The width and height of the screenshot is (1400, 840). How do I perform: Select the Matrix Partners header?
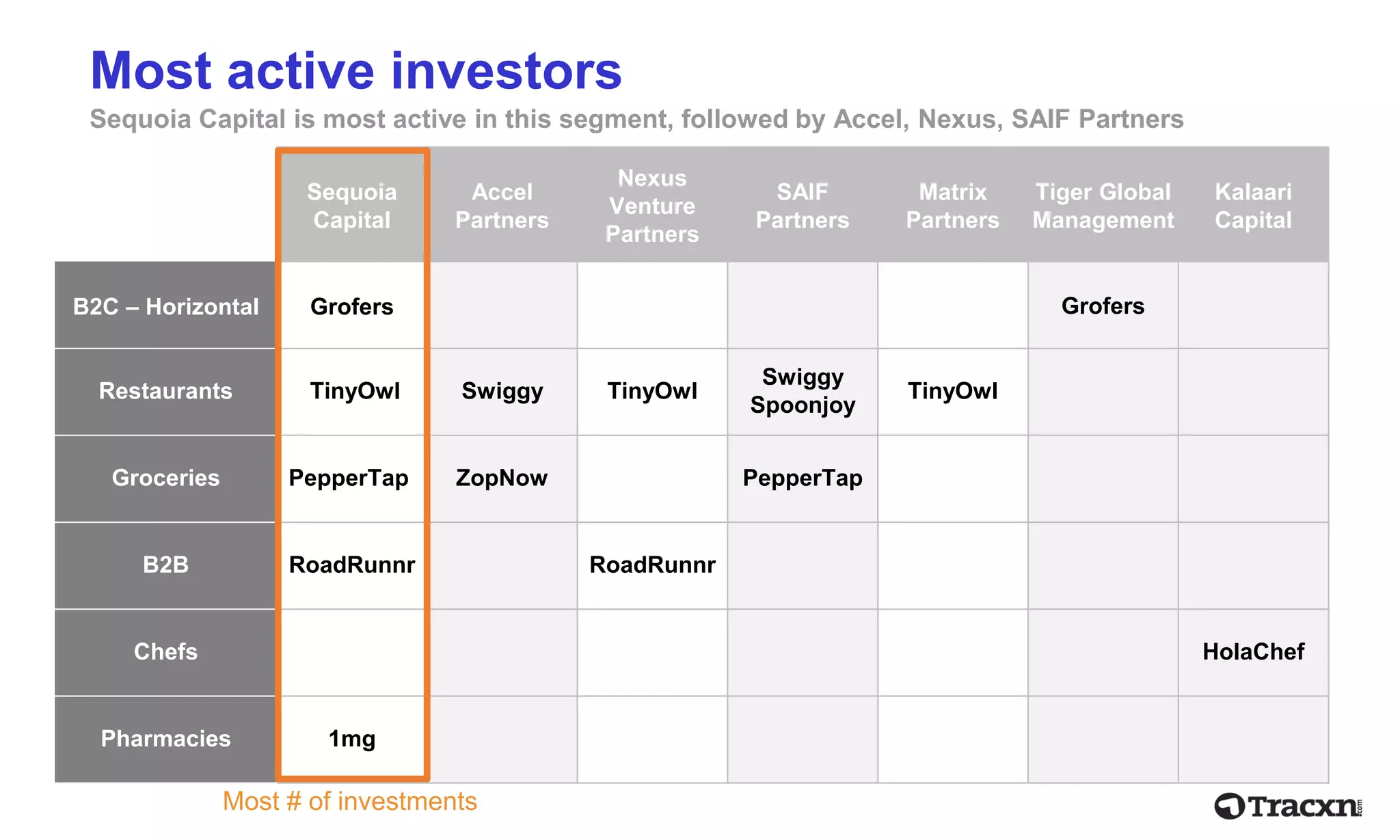[x=953, y=206]
